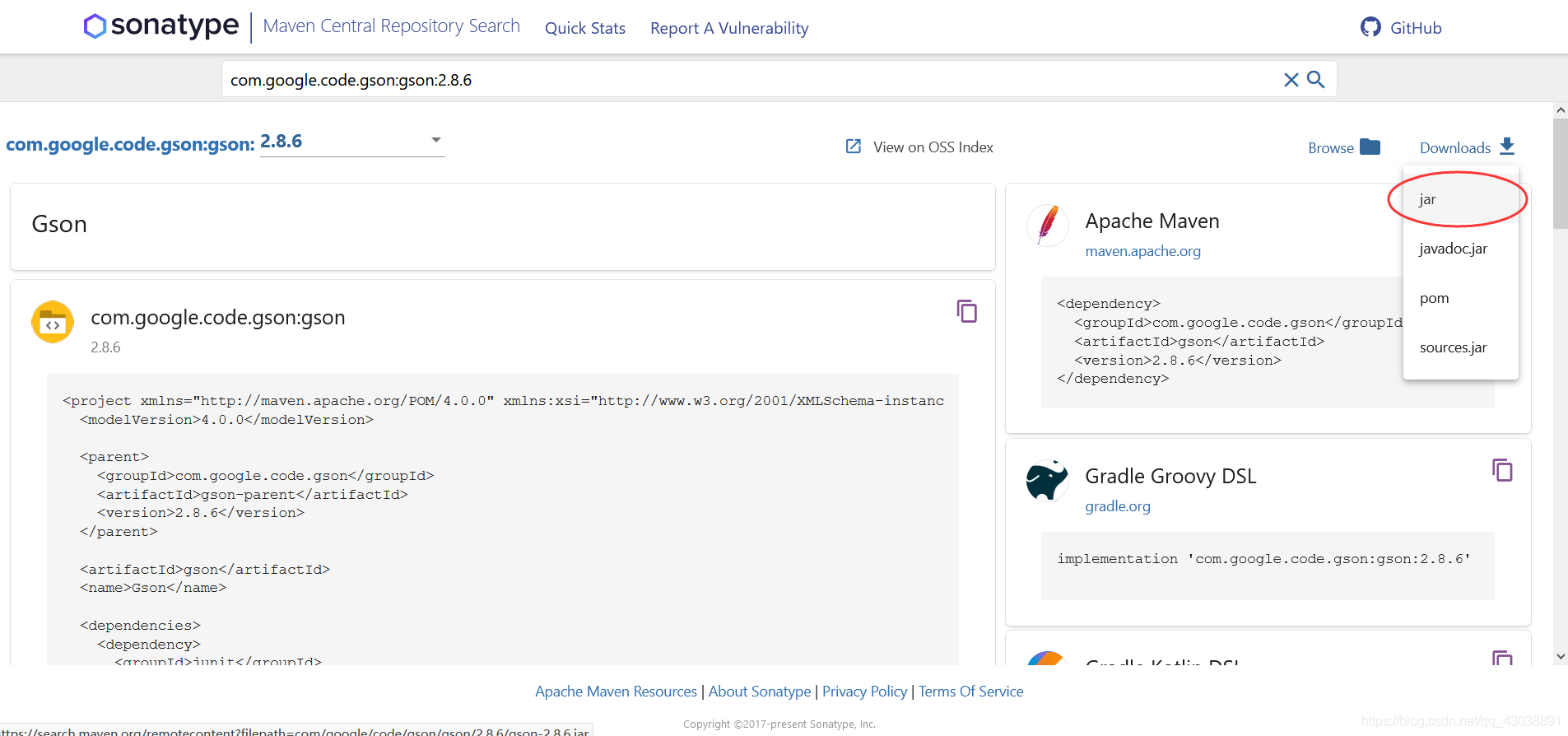1568x736 pixels.
Task: Copy the POM file content
Action: click(966, 311)
